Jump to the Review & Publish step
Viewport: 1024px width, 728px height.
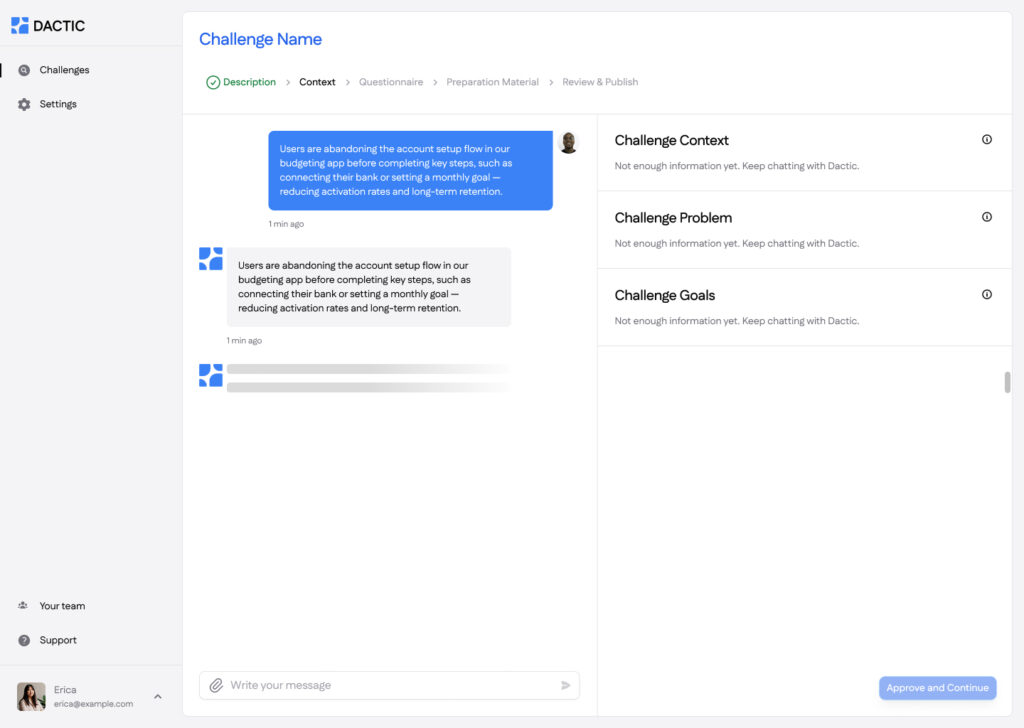point(600,82)
